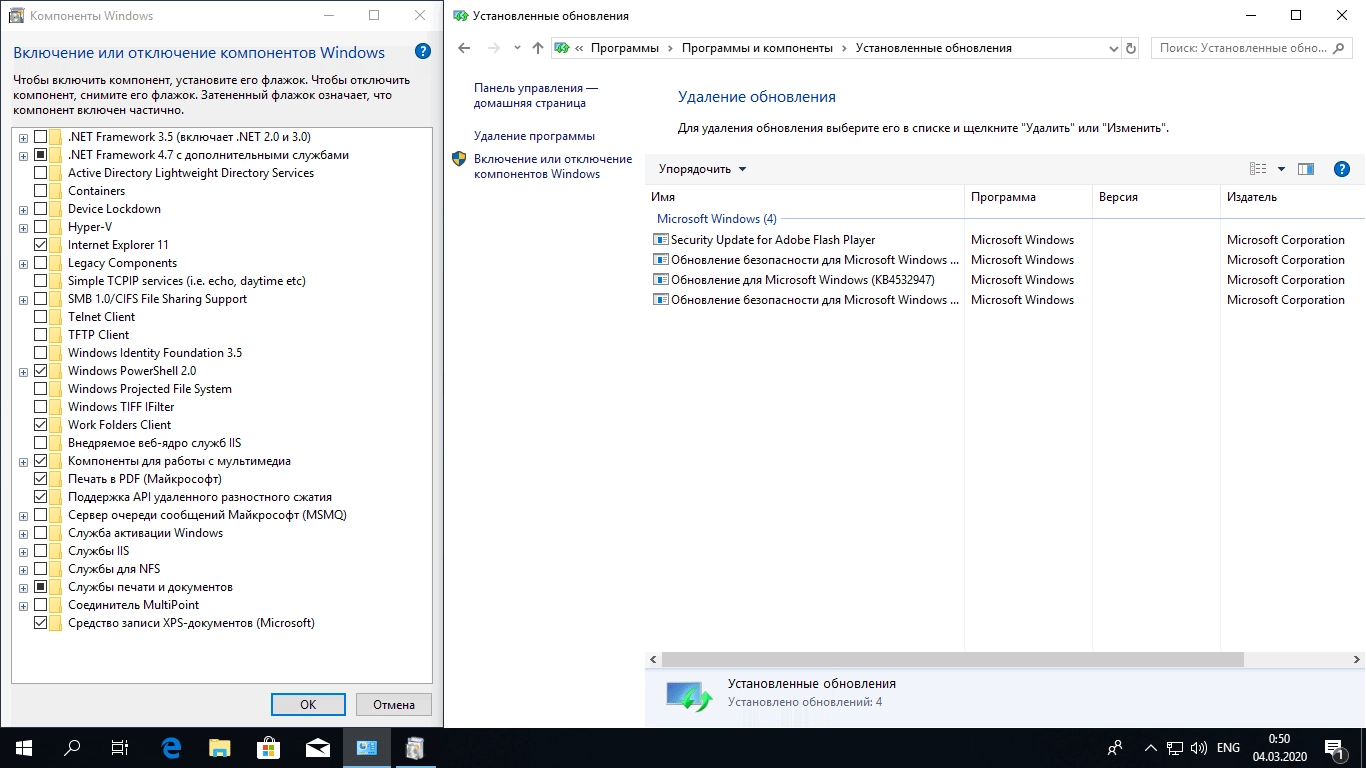Open clock and date in taskbar

point(1279,748)
